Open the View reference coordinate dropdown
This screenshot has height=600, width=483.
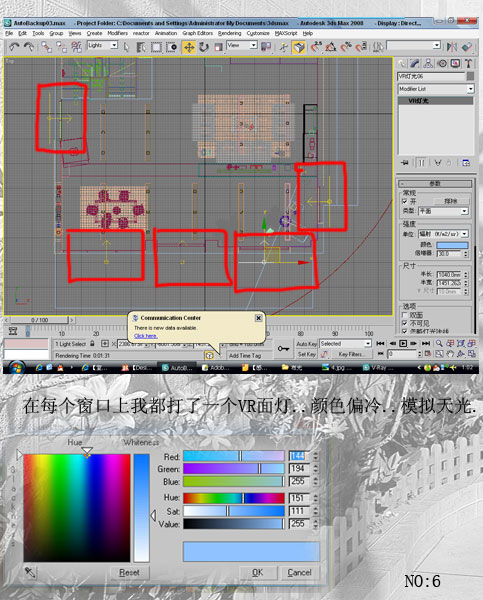[242, 46]
